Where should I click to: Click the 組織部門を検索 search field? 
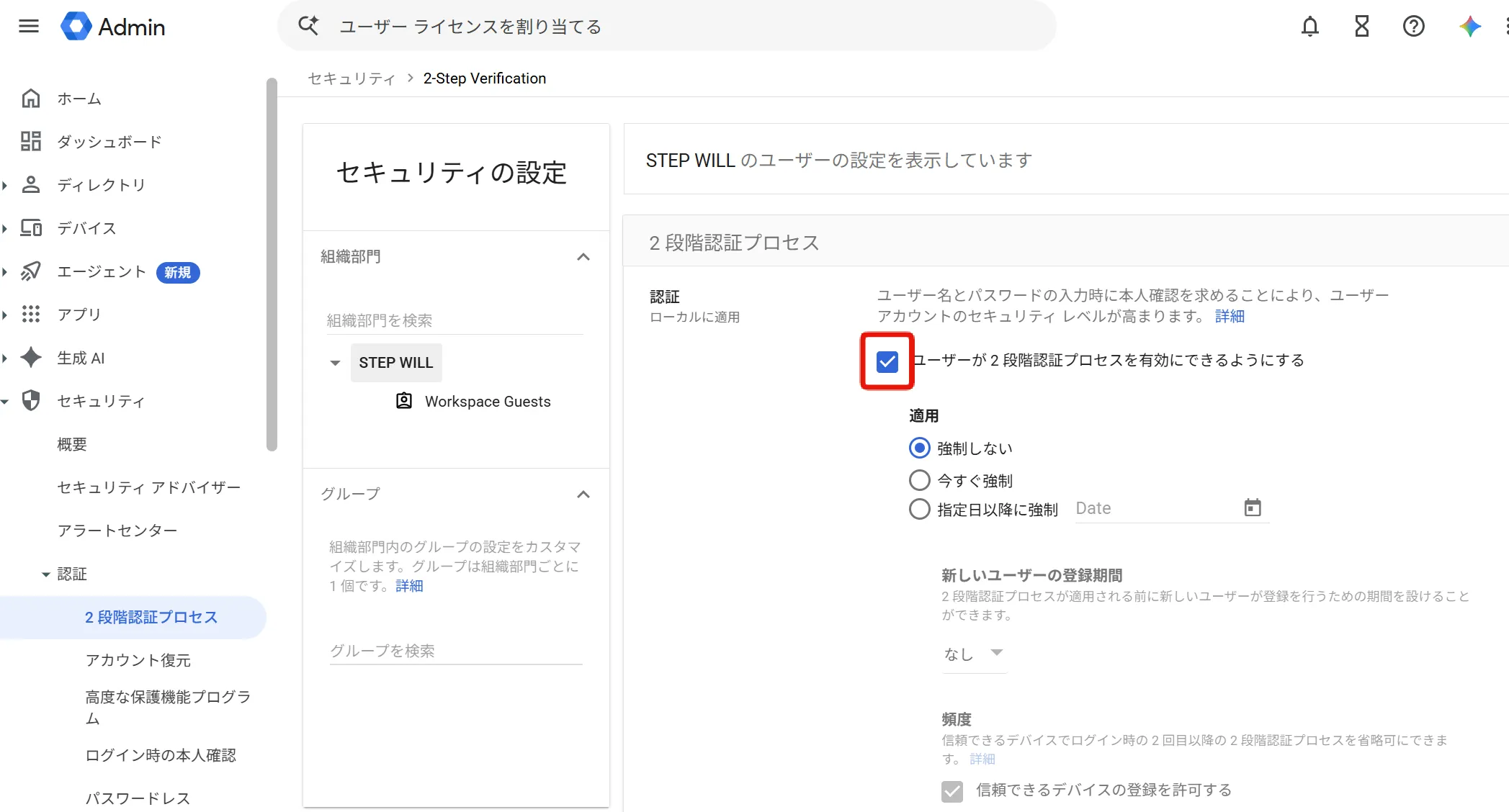click(x=455, y=320)
